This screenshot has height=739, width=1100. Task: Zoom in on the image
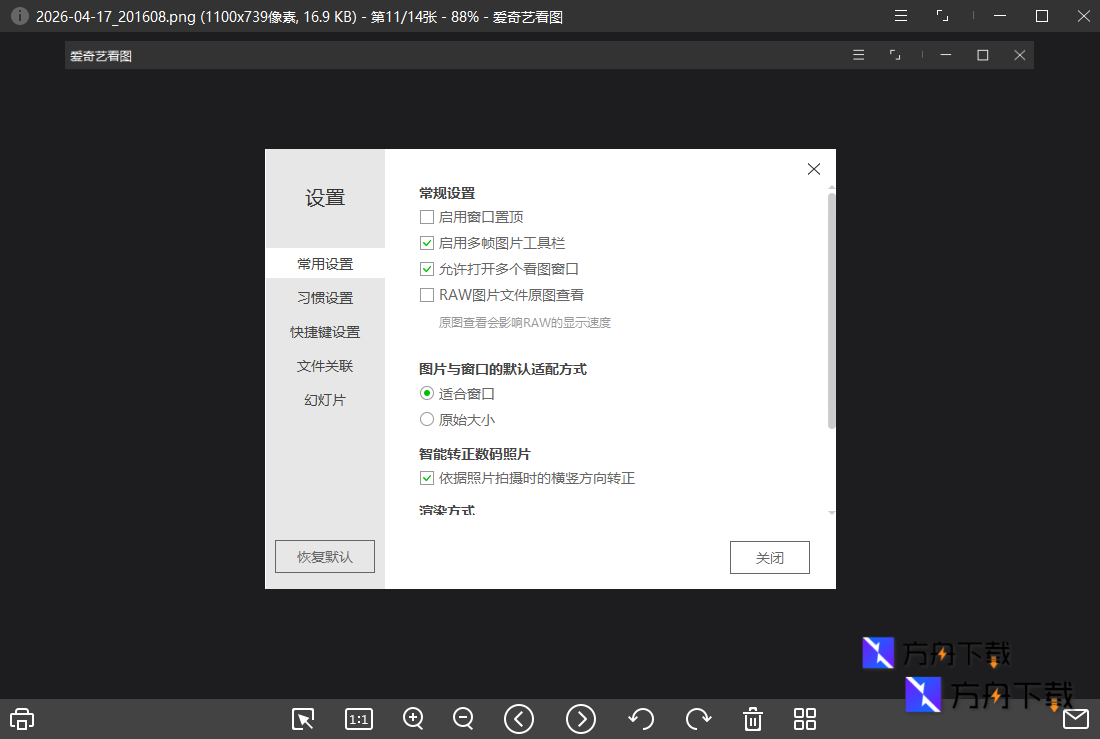[413, 719]
